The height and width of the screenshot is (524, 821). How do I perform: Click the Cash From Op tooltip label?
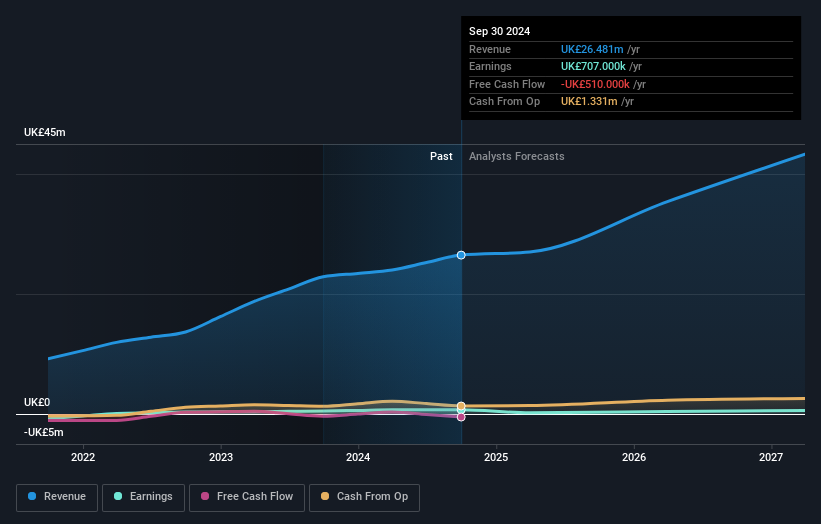point(504,102)
